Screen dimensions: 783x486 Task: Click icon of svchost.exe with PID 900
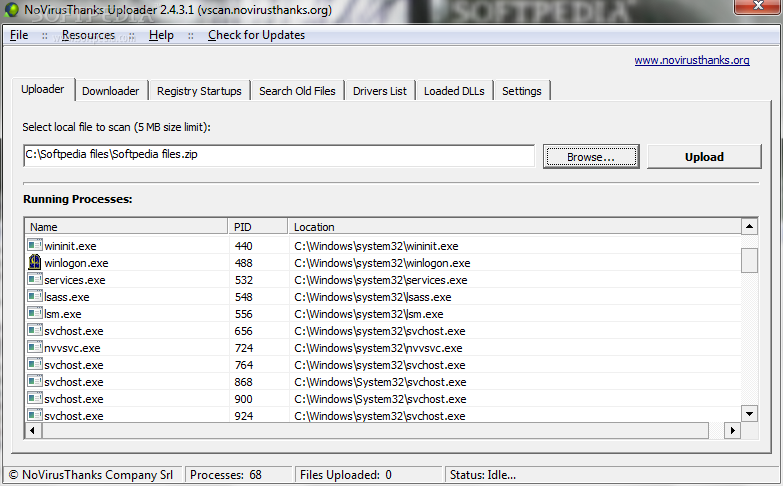pyautogui.click(x=34, y=398)
